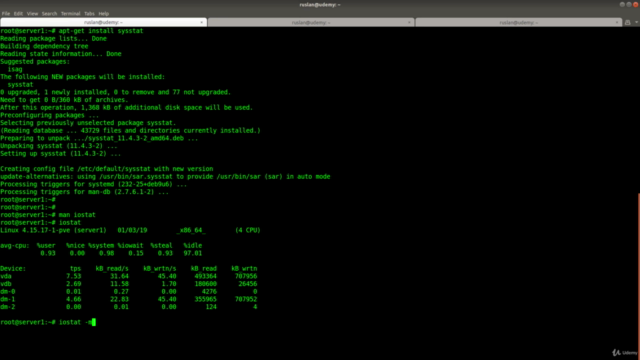
Task: Close the third terminal tab
Action: click(x=617, y=22)
